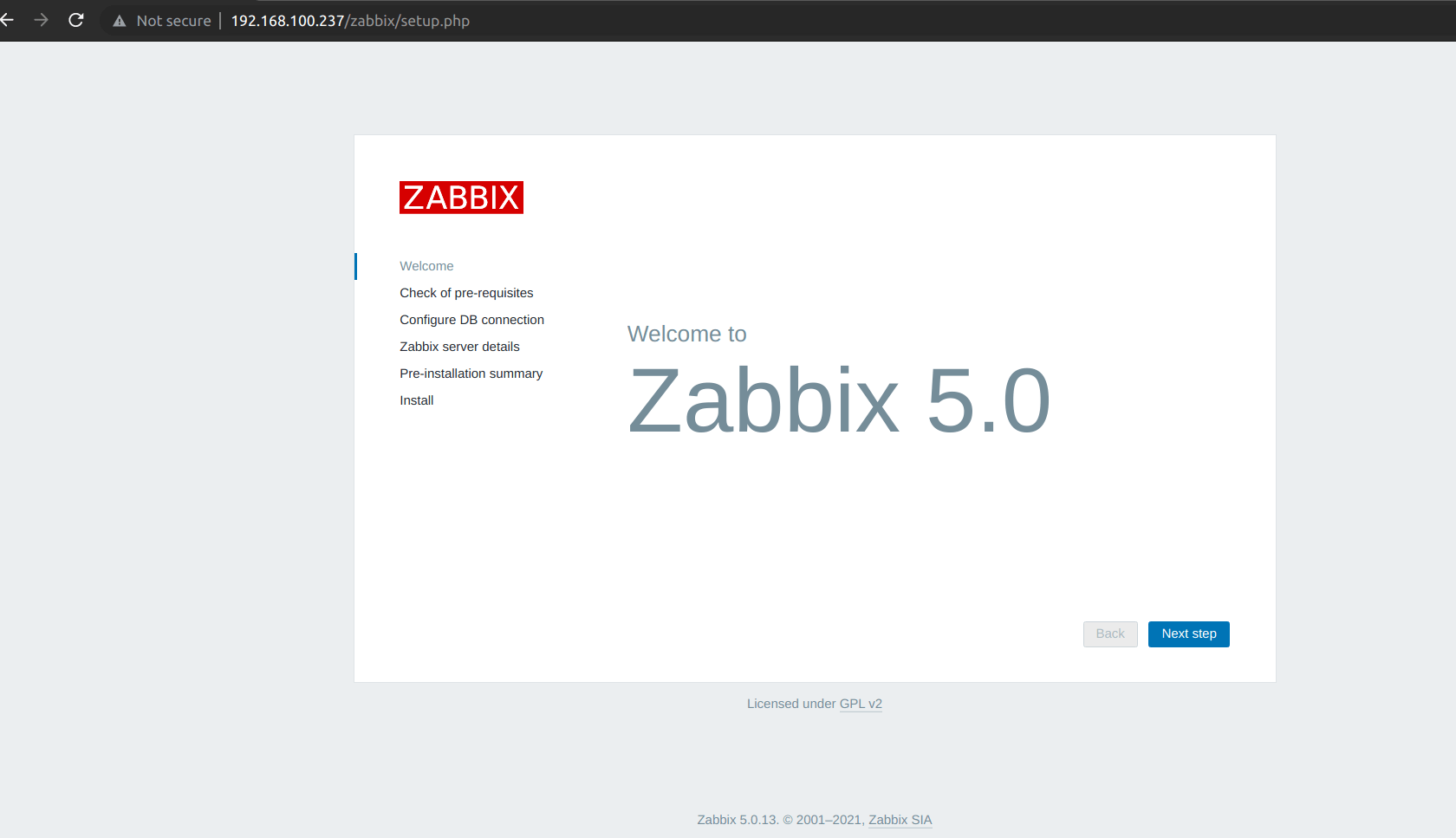Reload the page with the refresh icon
The width and height of the screenshot is (1456, 838).
pos(76,20)
